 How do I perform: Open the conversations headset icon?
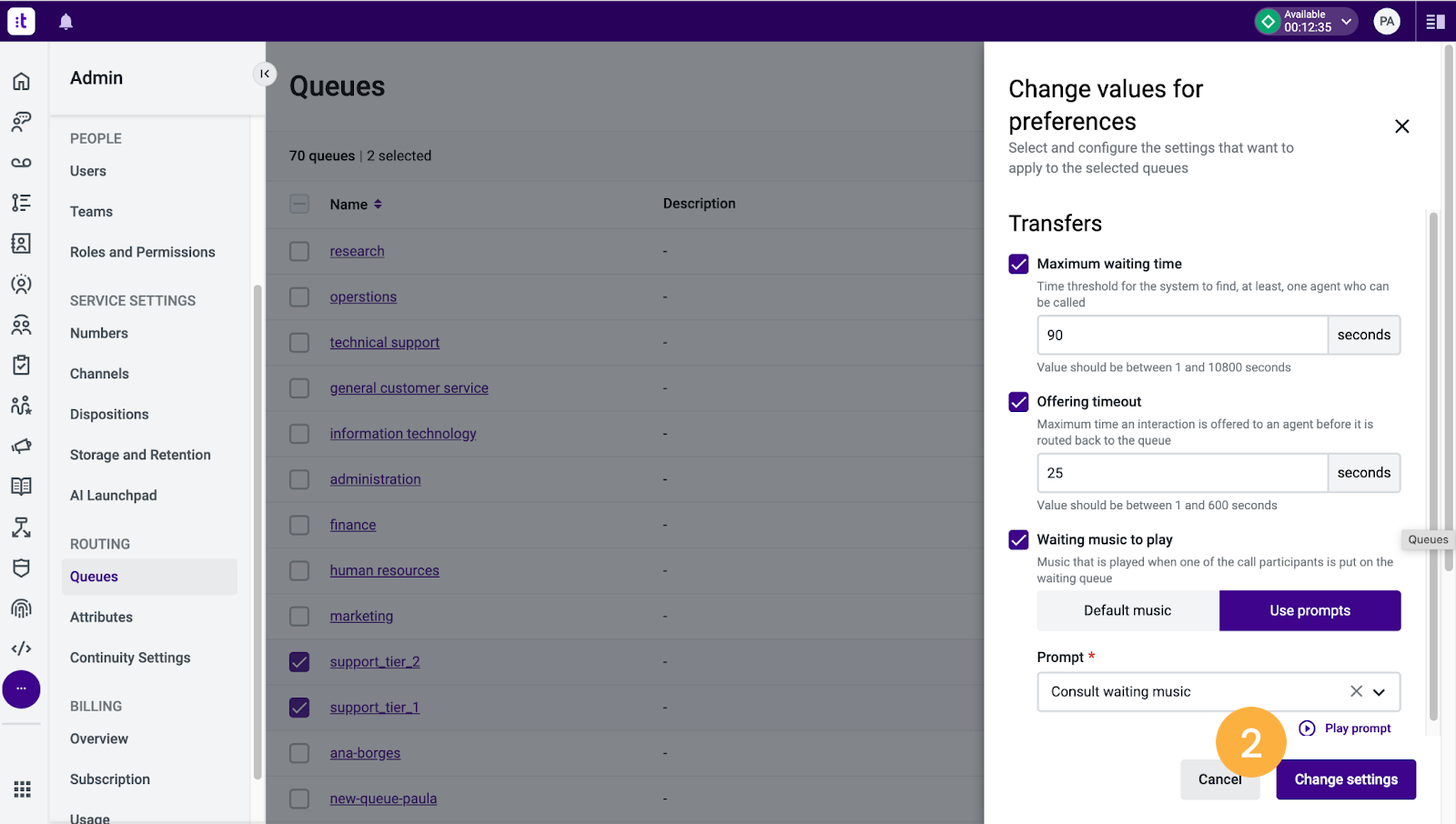coord(21,122)
